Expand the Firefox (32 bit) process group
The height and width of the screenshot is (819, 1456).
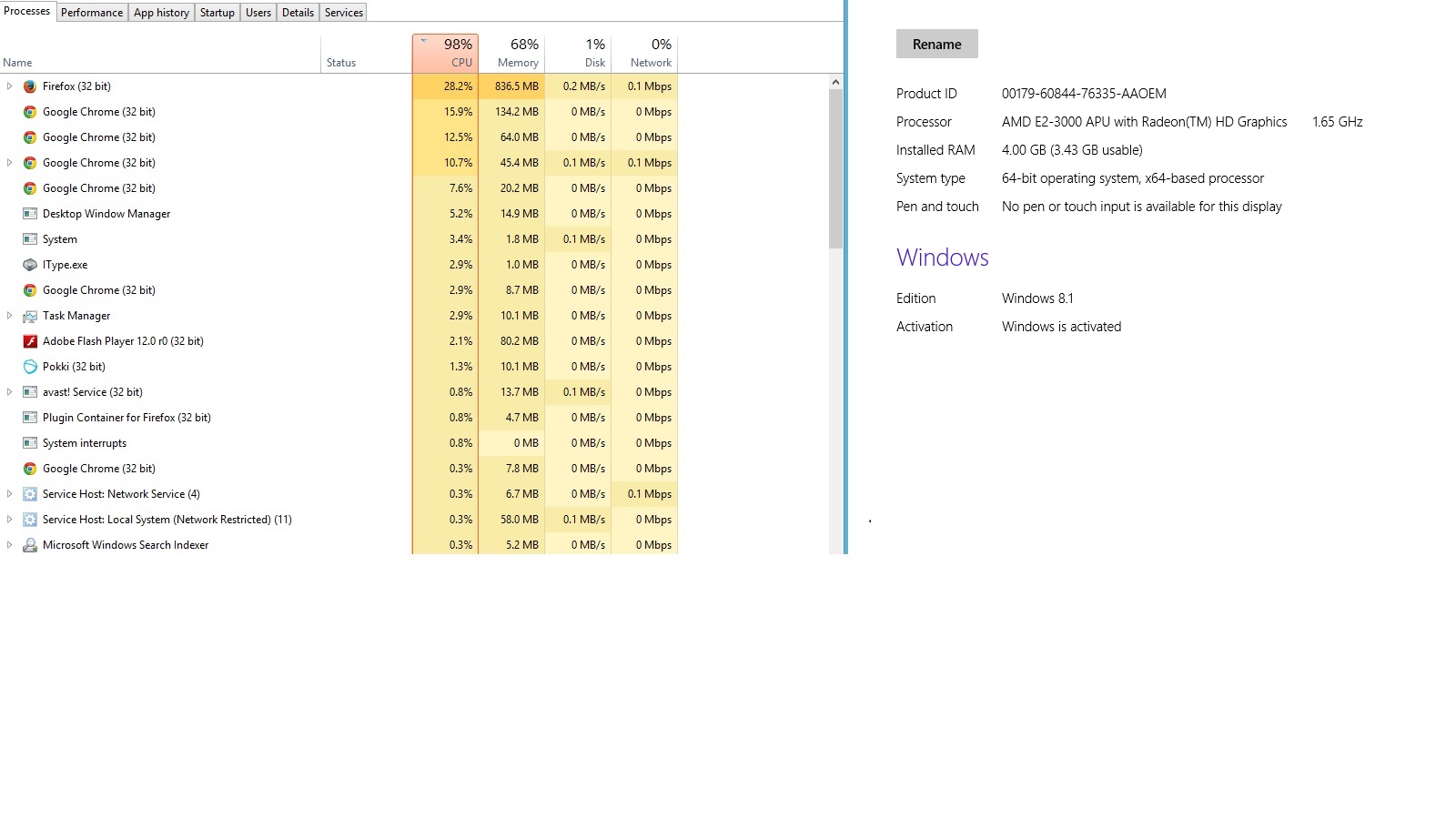click(9, 86)
